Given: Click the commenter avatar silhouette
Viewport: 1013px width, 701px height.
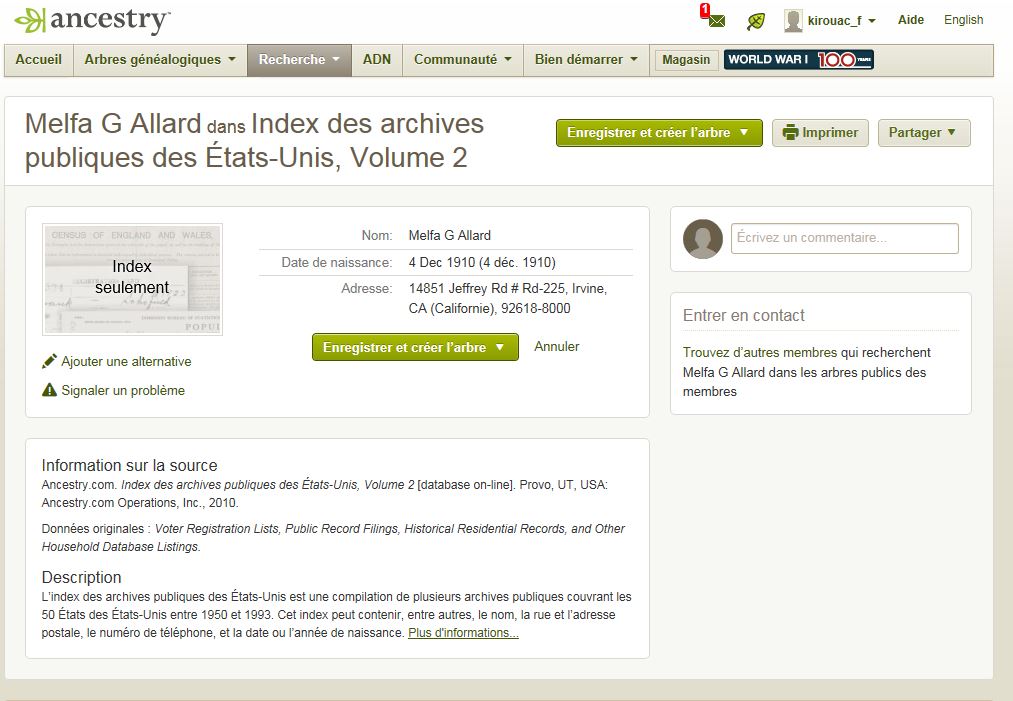Looking at the screenshot, I should [x=702, y=238].
